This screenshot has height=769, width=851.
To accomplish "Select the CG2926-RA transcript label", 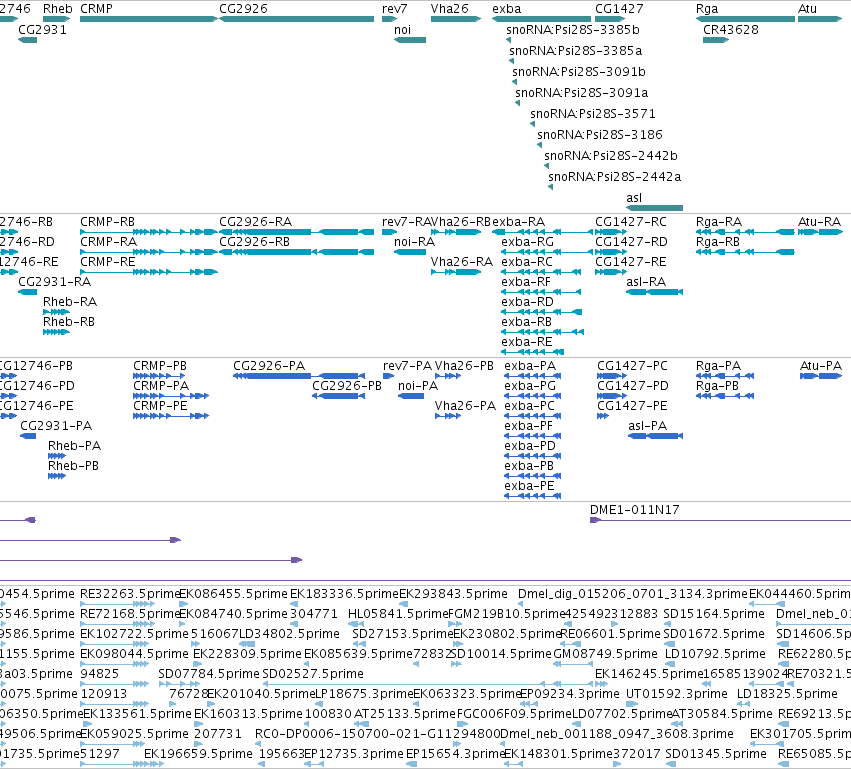I will [256, 222].
